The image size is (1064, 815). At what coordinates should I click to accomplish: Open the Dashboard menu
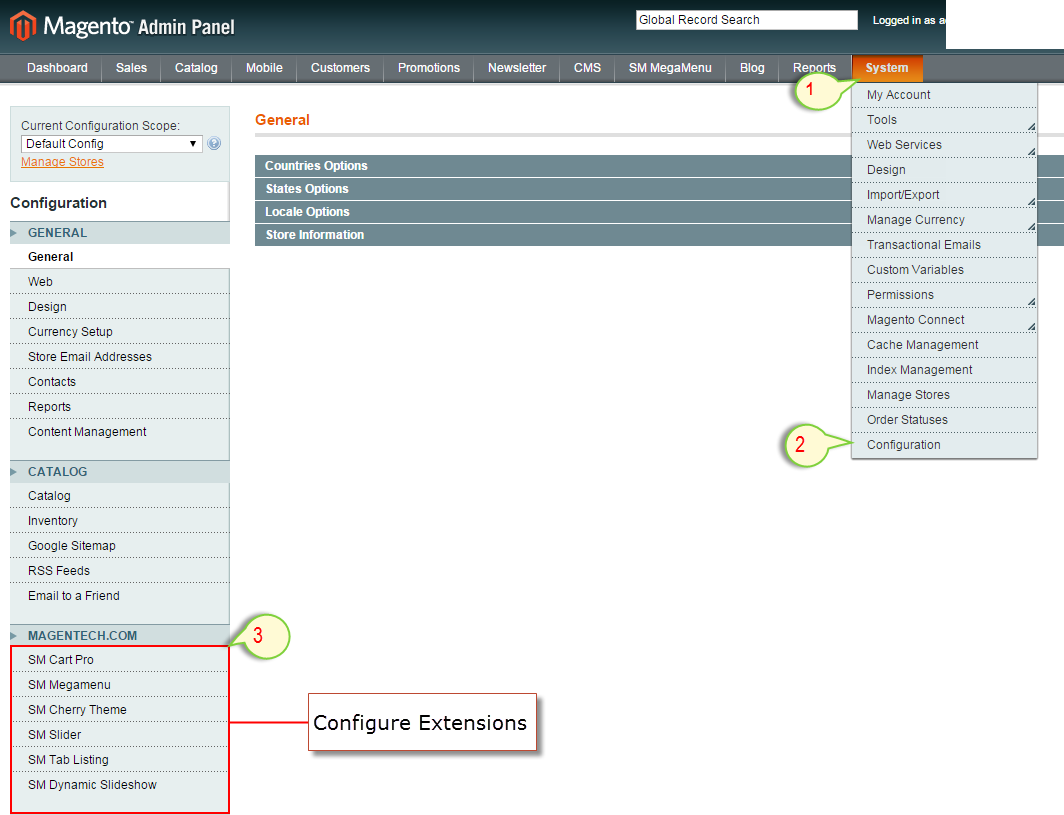point(57,68)
